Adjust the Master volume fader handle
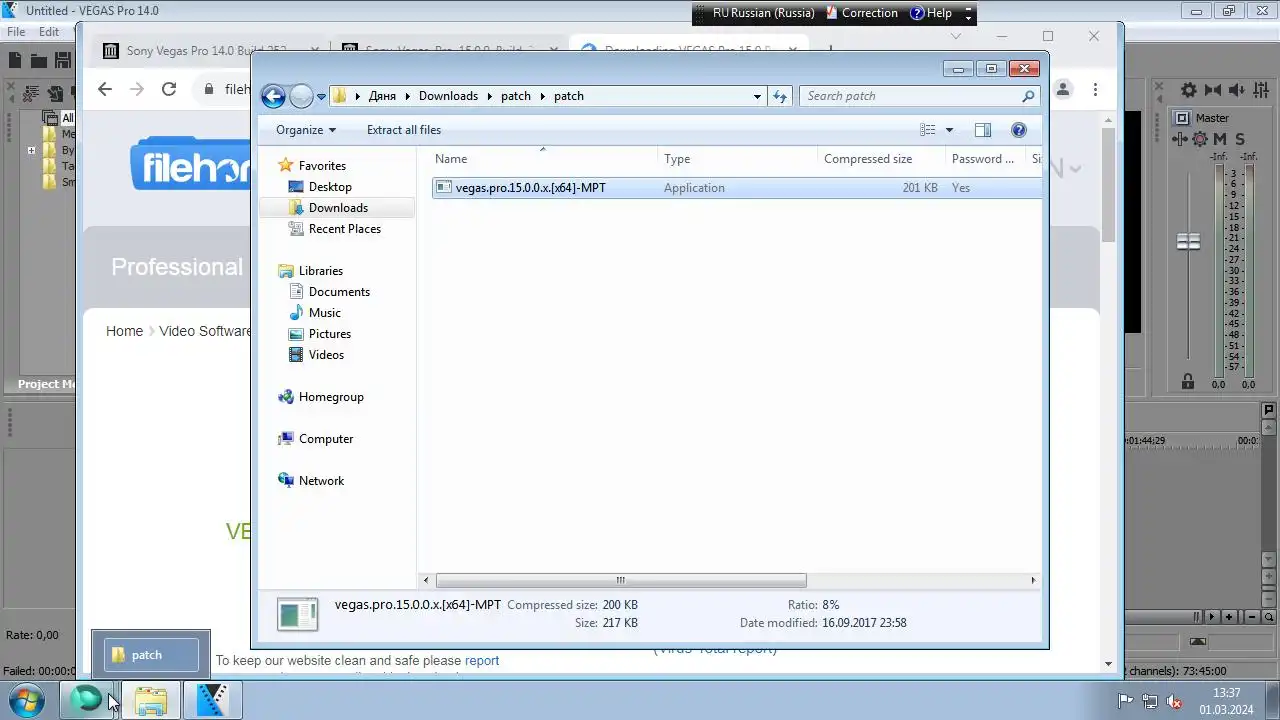1280x720 pixels. pos(1188,242)
